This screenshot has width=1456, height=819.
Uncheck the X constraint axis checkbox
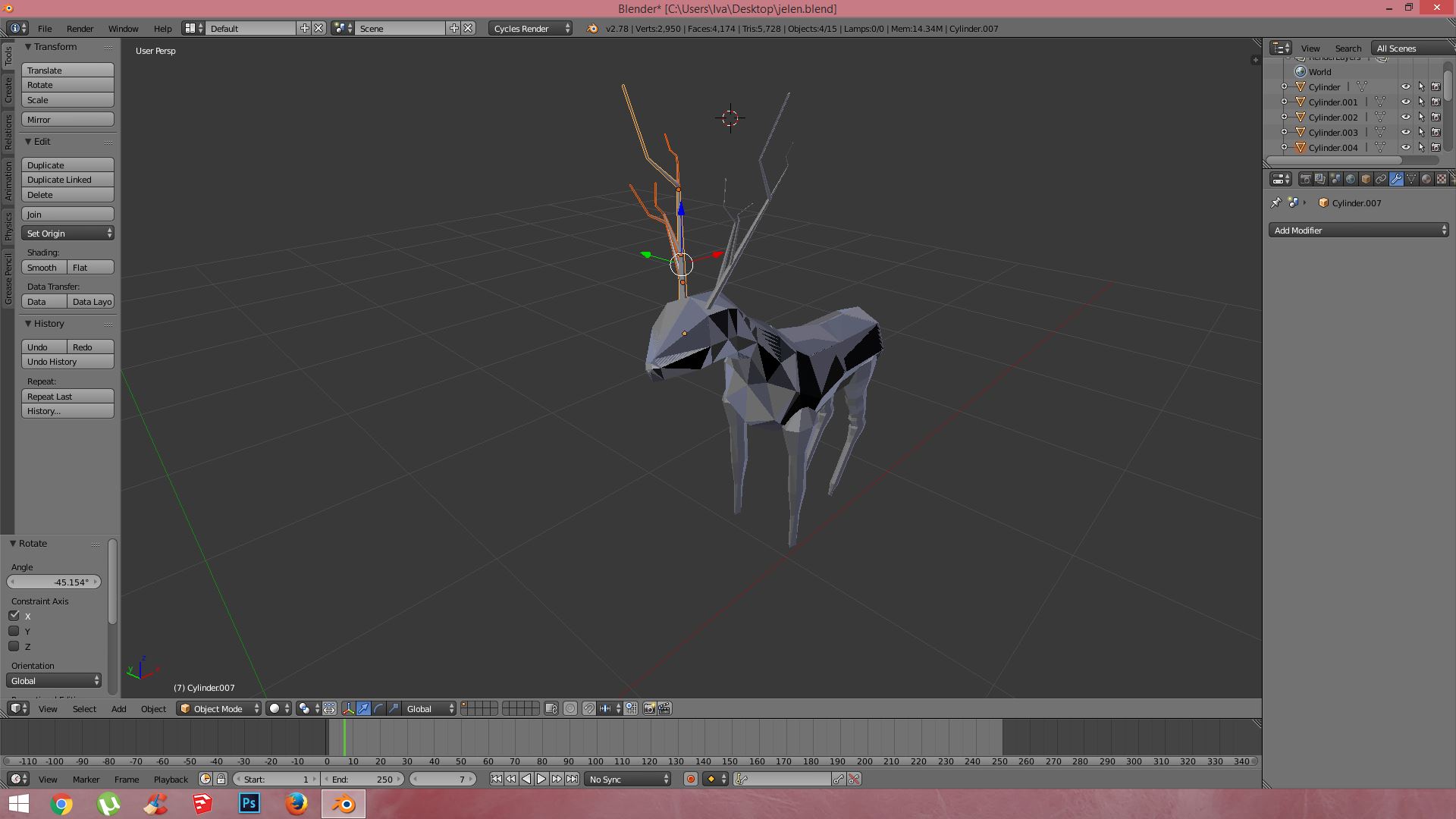pyautogui.click(x=14, y=616)
